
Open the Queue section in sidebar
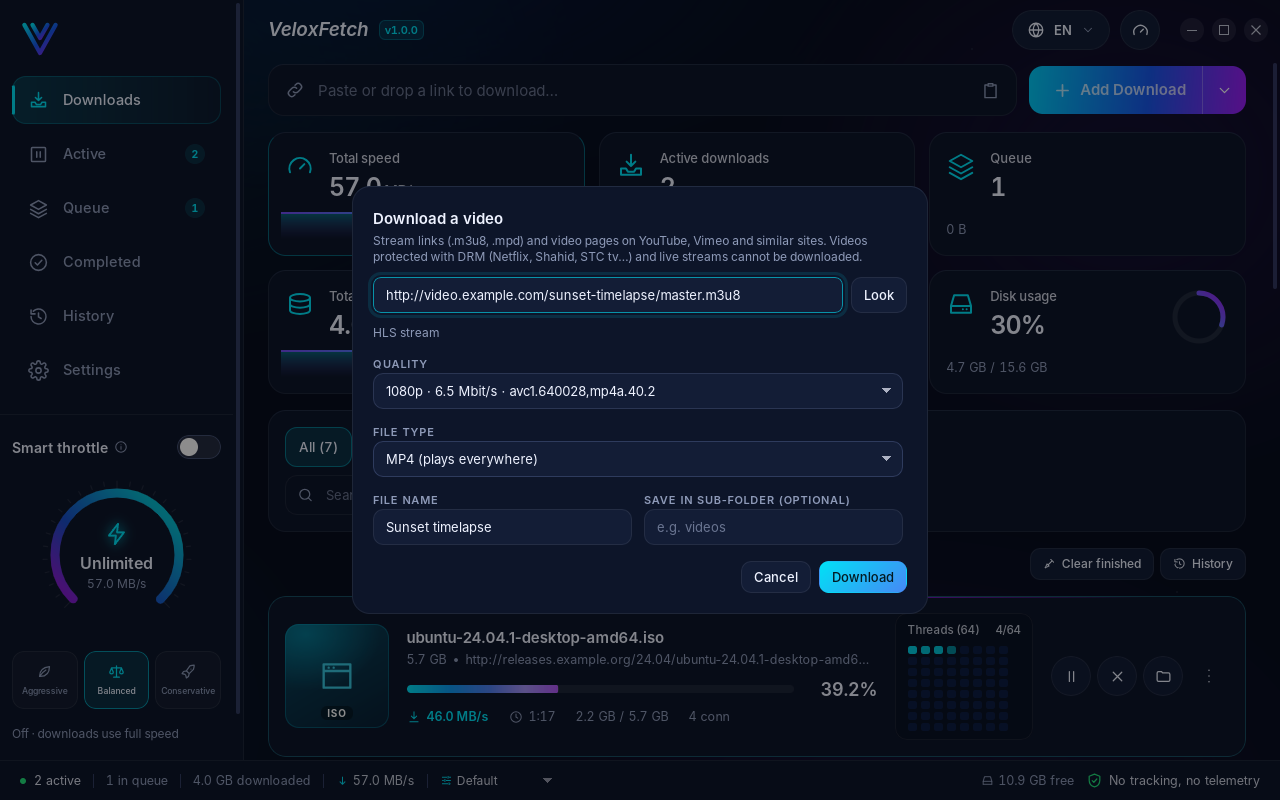tap(117, 208)
